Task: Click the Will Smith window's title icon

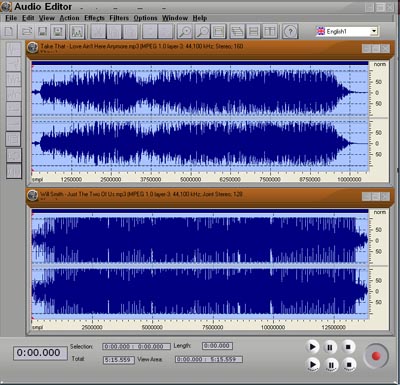Action: tap(32, 195)
